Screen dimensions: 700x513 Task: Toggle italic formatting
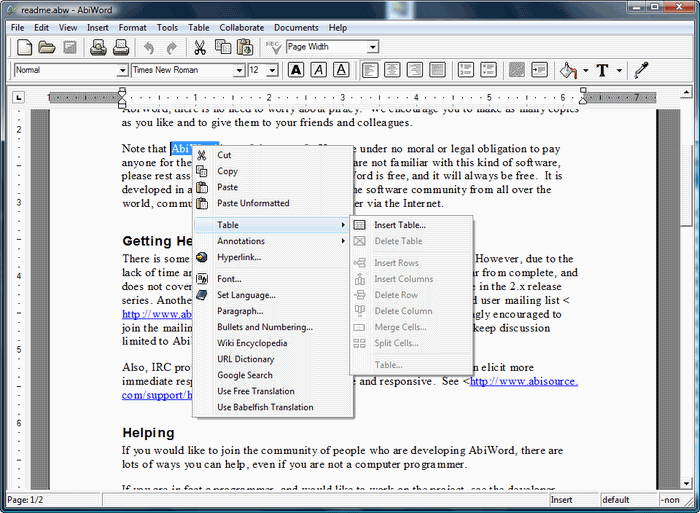click(319, 70)
